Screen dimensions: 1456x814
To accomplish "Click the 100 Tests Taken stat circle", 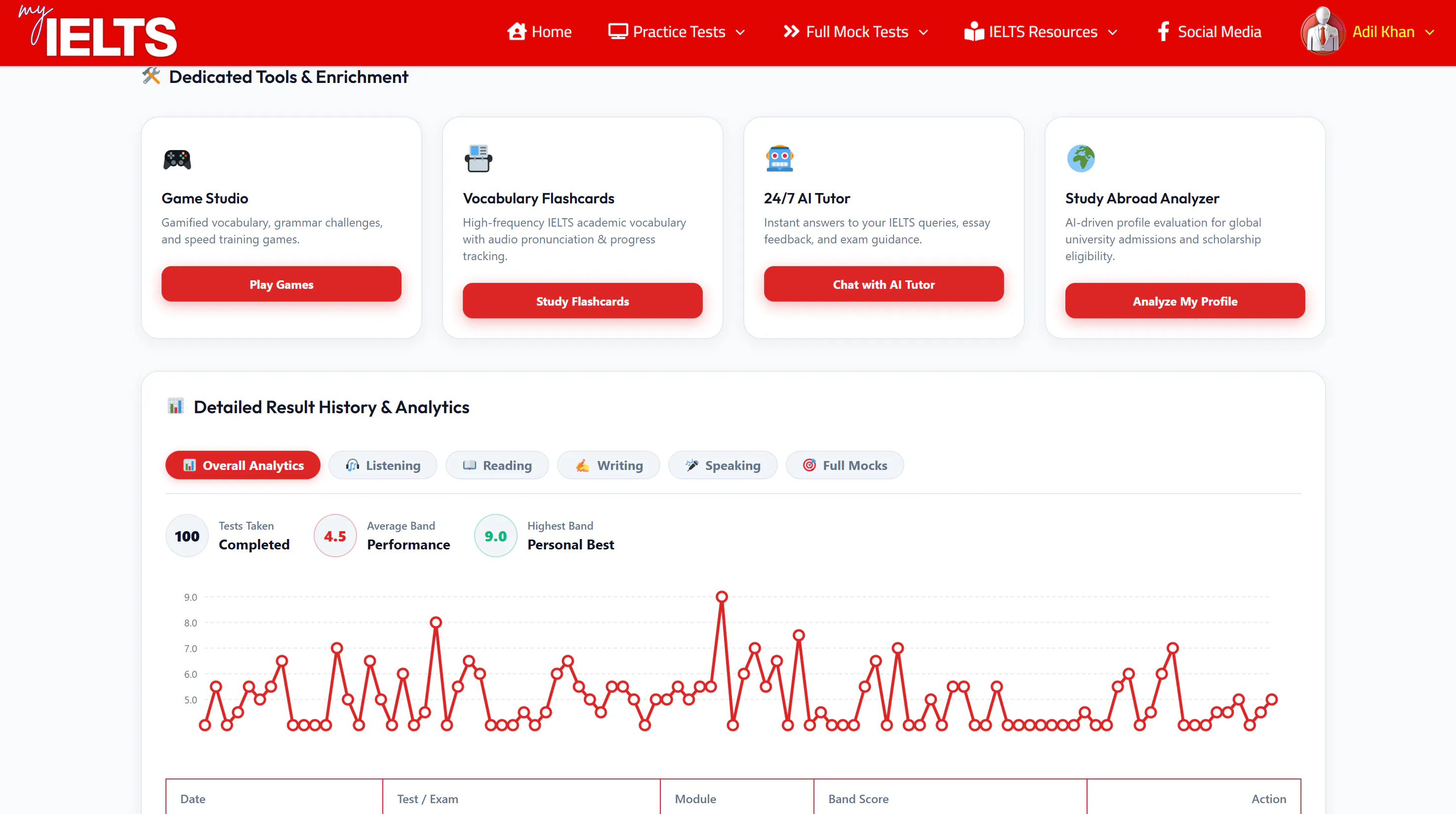I will [187, 536].
